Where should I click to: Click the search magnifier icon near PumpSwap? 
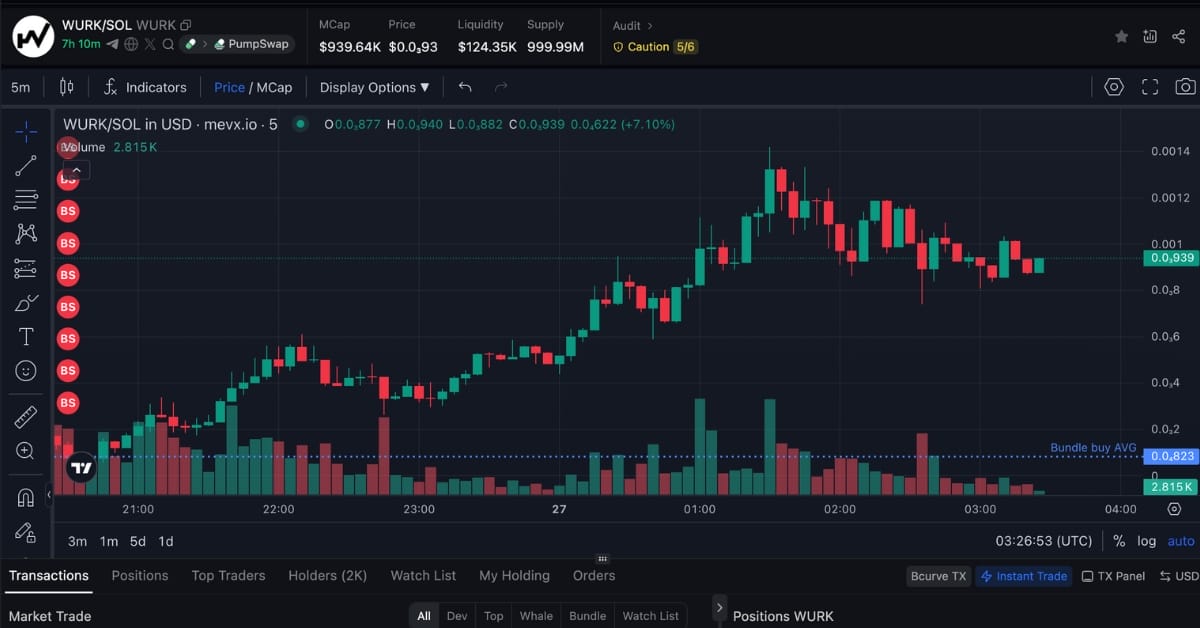click(x=168, y=44)
